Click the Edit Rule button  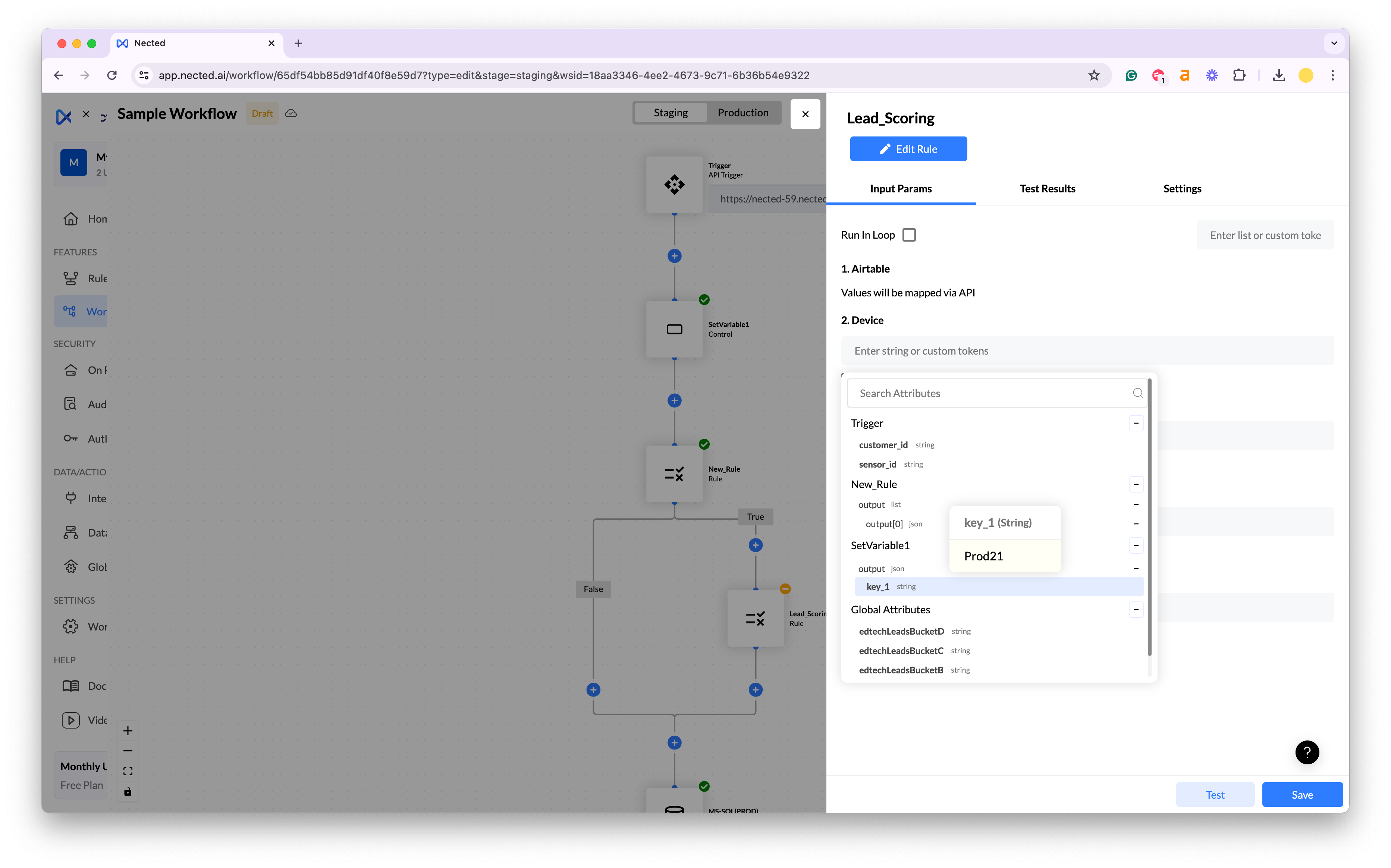908,149
